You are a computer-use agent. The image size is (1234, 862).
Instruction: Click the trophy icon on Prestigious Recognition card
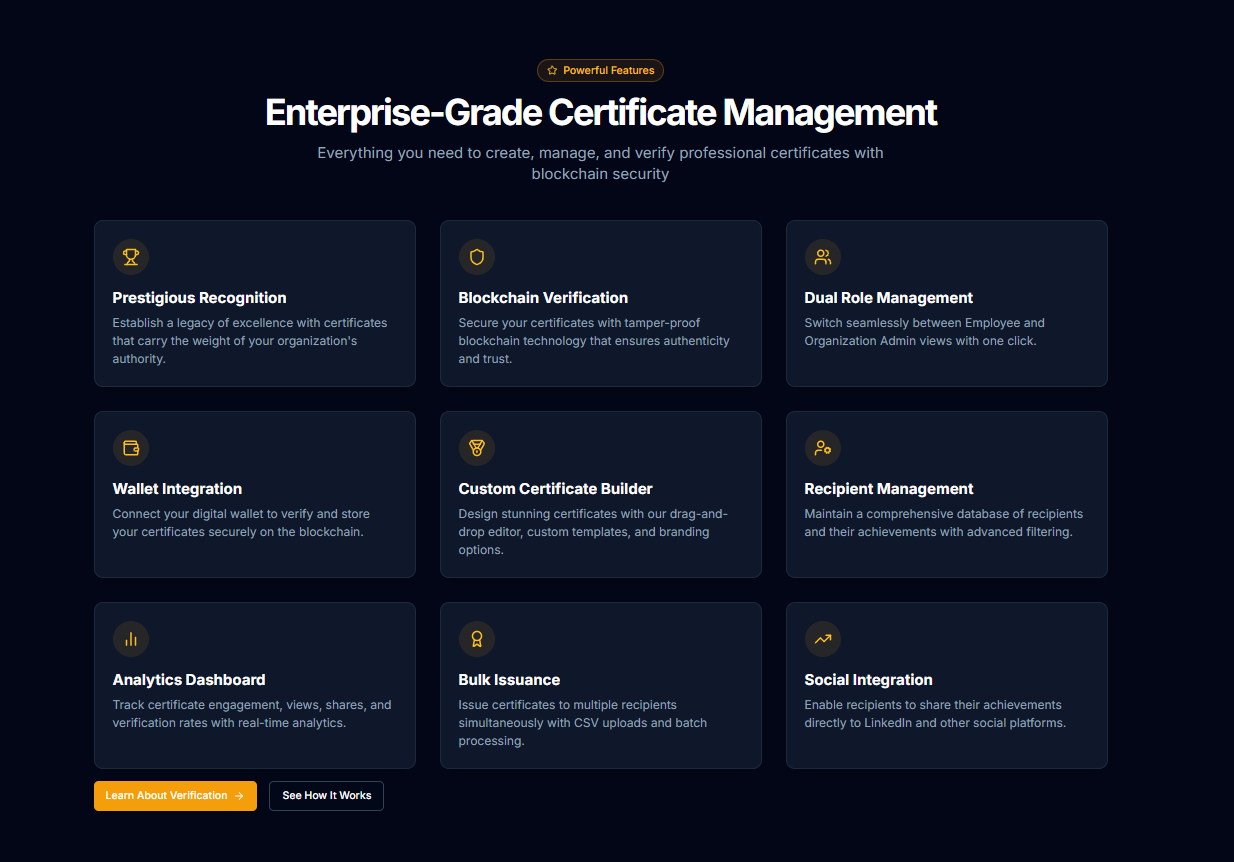click(x=131, y=257)
